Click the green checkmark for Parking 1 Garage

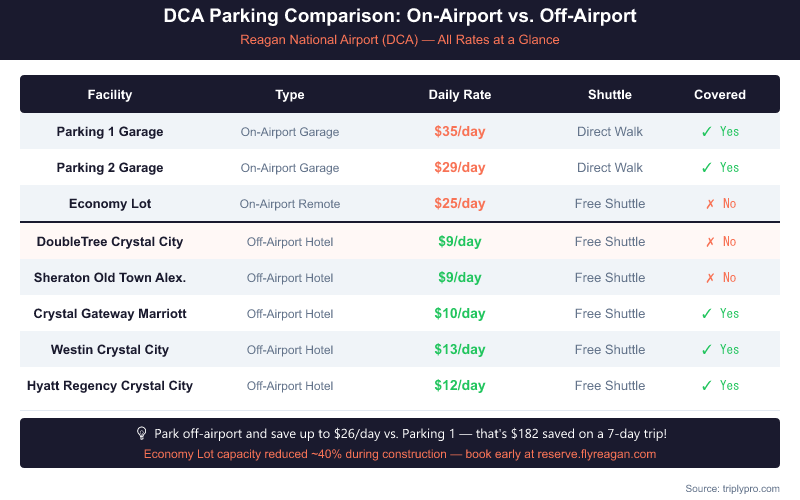click(707, 131)
